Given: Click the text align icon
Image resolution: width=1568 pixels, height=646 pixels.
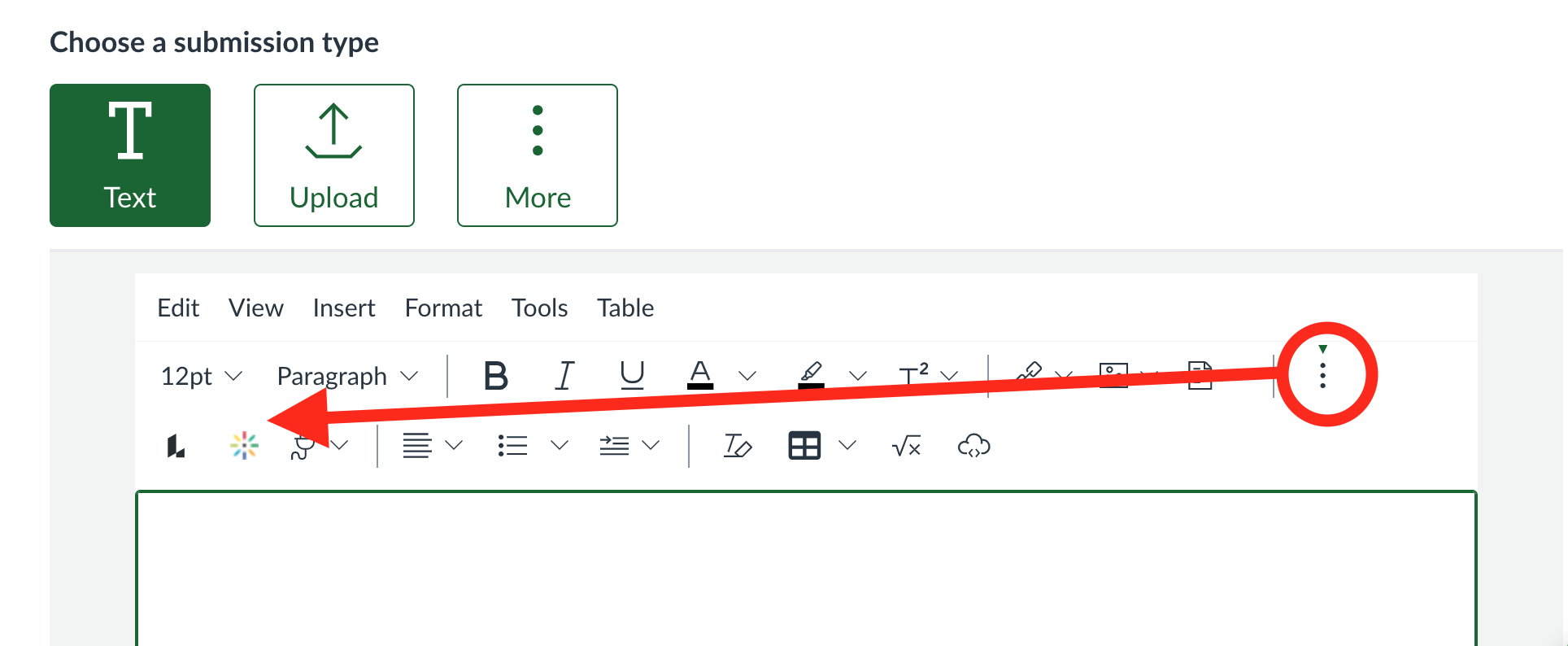Looking at the screenshot, I should [x=417, y=446].
